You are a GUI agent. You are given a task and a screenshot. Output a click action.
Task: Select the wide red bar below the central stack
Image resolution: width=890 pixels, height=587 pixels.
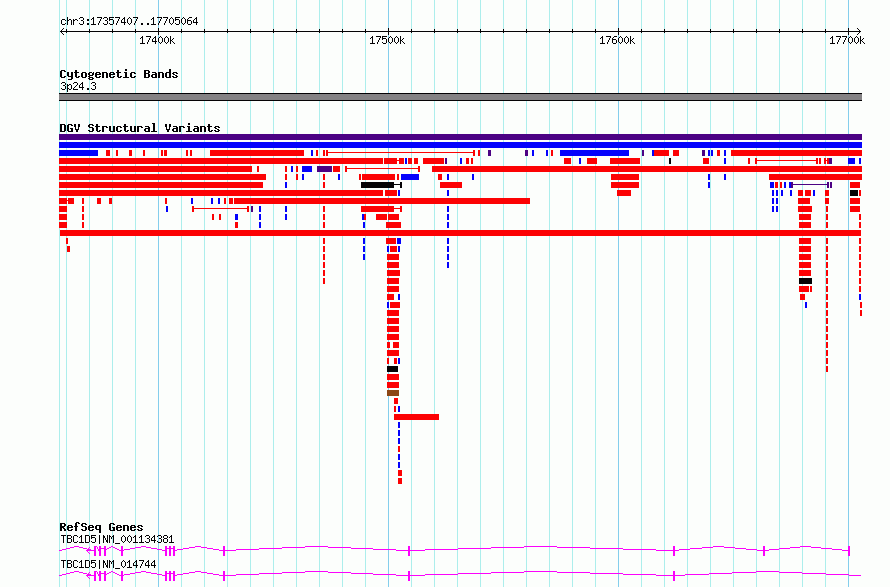(417, 417)
